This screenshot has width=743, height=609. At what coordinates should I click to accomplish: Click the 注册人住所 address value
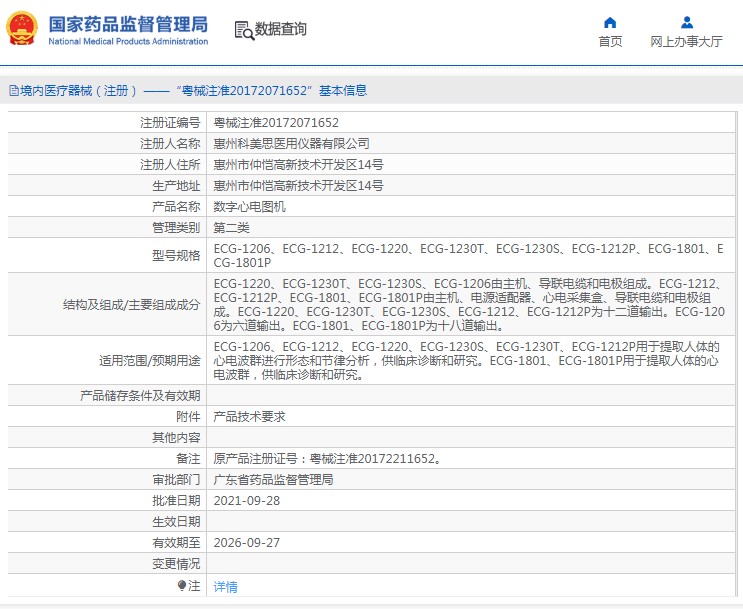click(299, 165)
